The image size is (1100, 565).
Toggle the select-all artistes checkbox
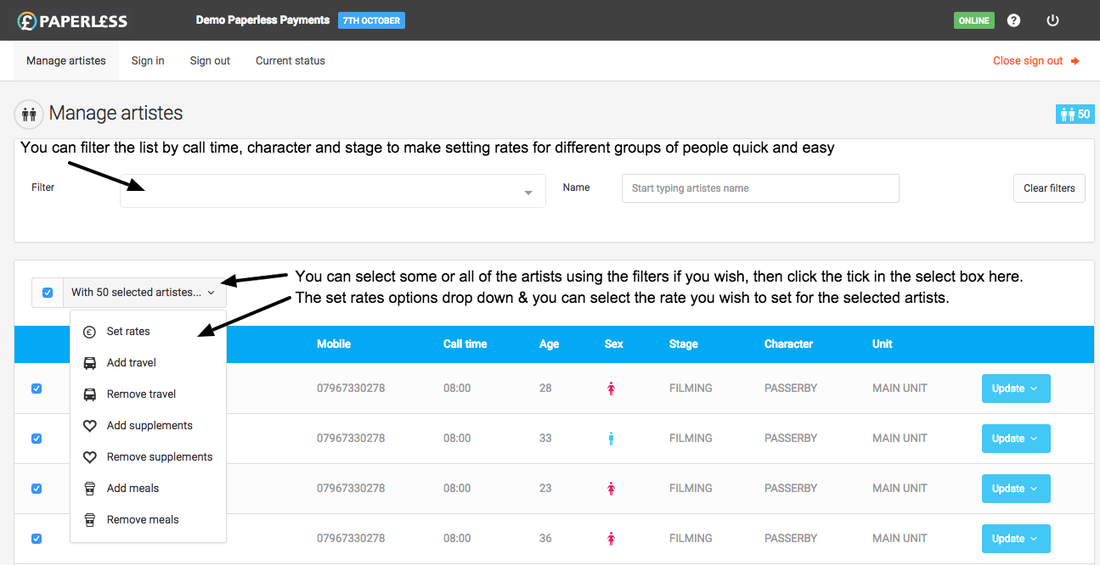pos(47,293)
